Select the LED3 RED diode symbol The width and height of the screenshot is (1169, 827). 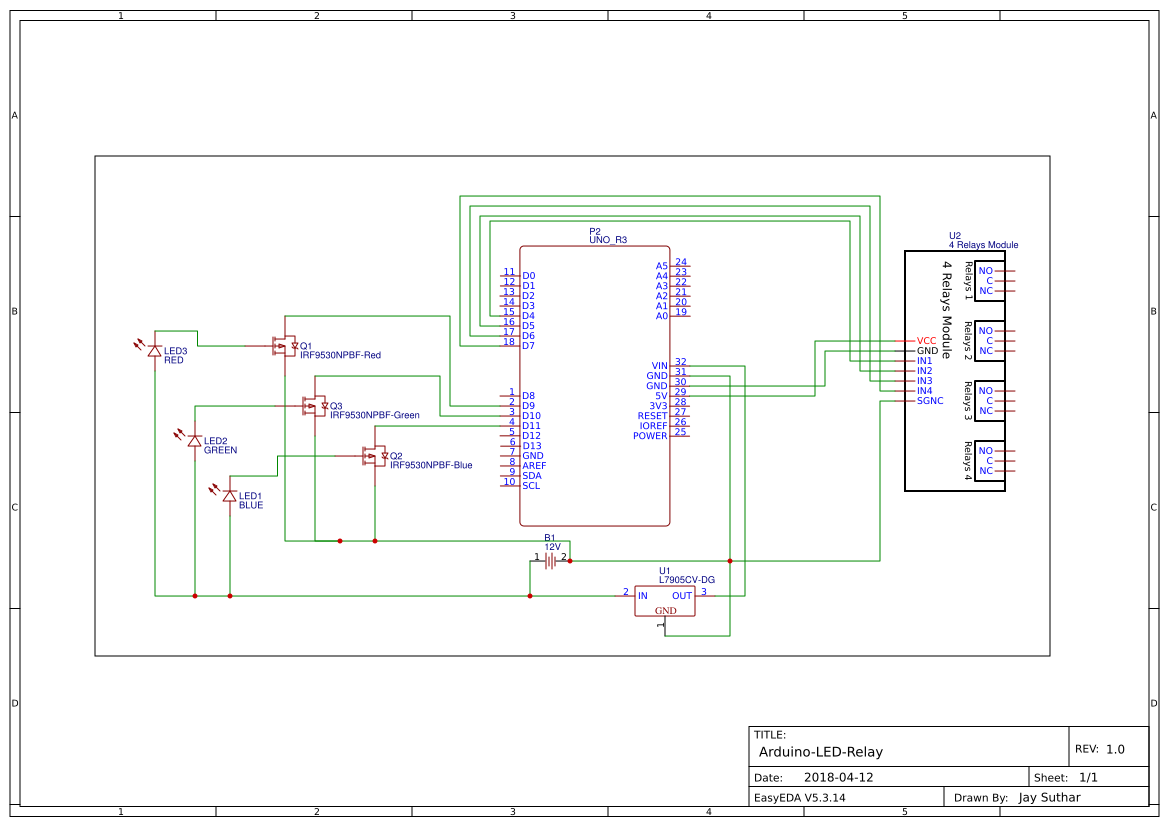point(154,350)
